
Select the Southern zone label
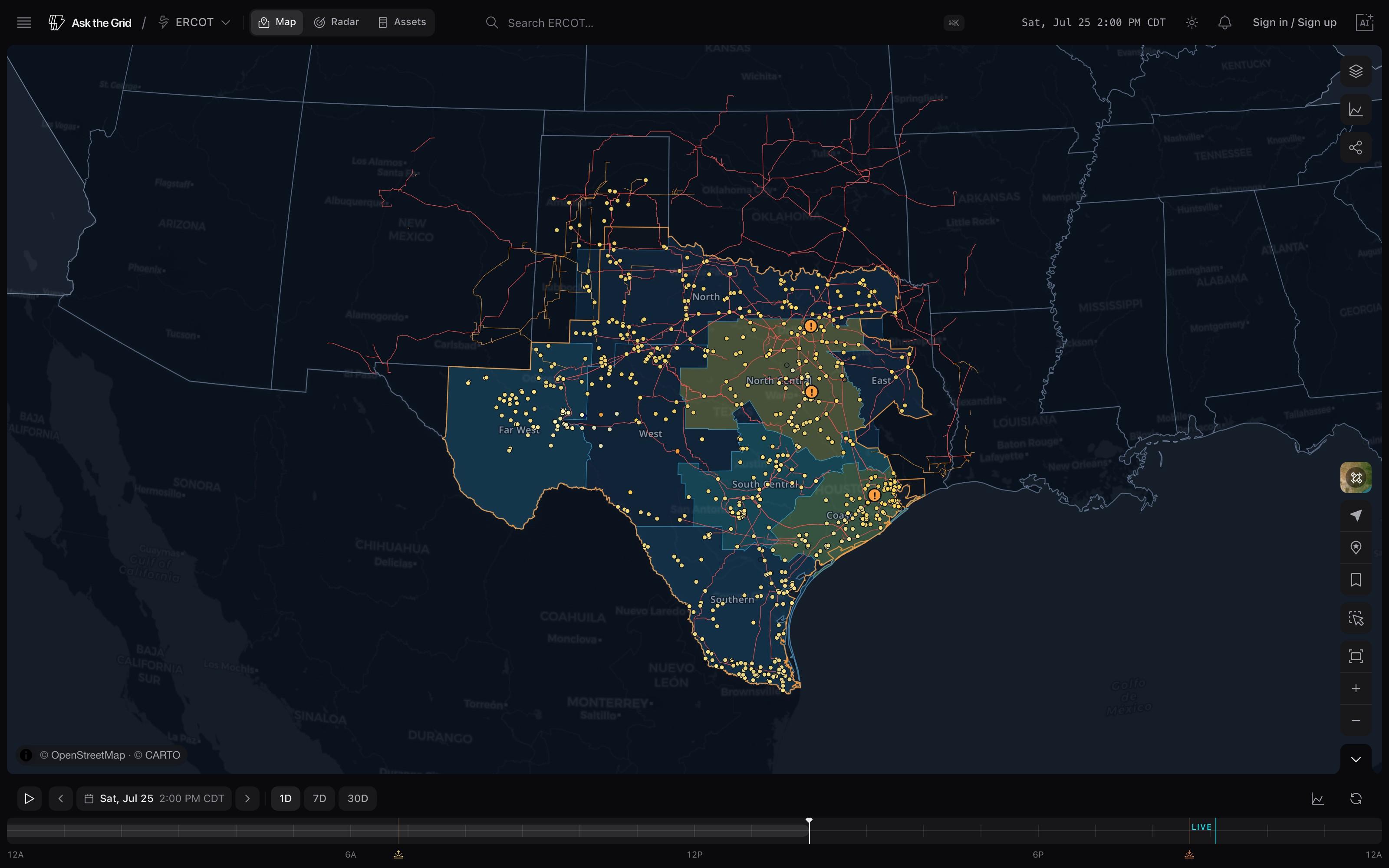coord(732,599)
